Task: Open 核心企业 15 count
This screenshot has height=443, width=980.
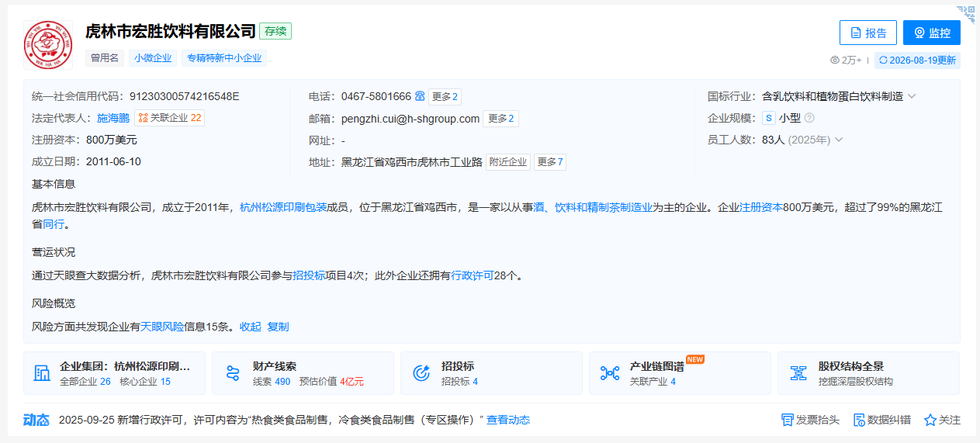Action: (x=145, y=381)
